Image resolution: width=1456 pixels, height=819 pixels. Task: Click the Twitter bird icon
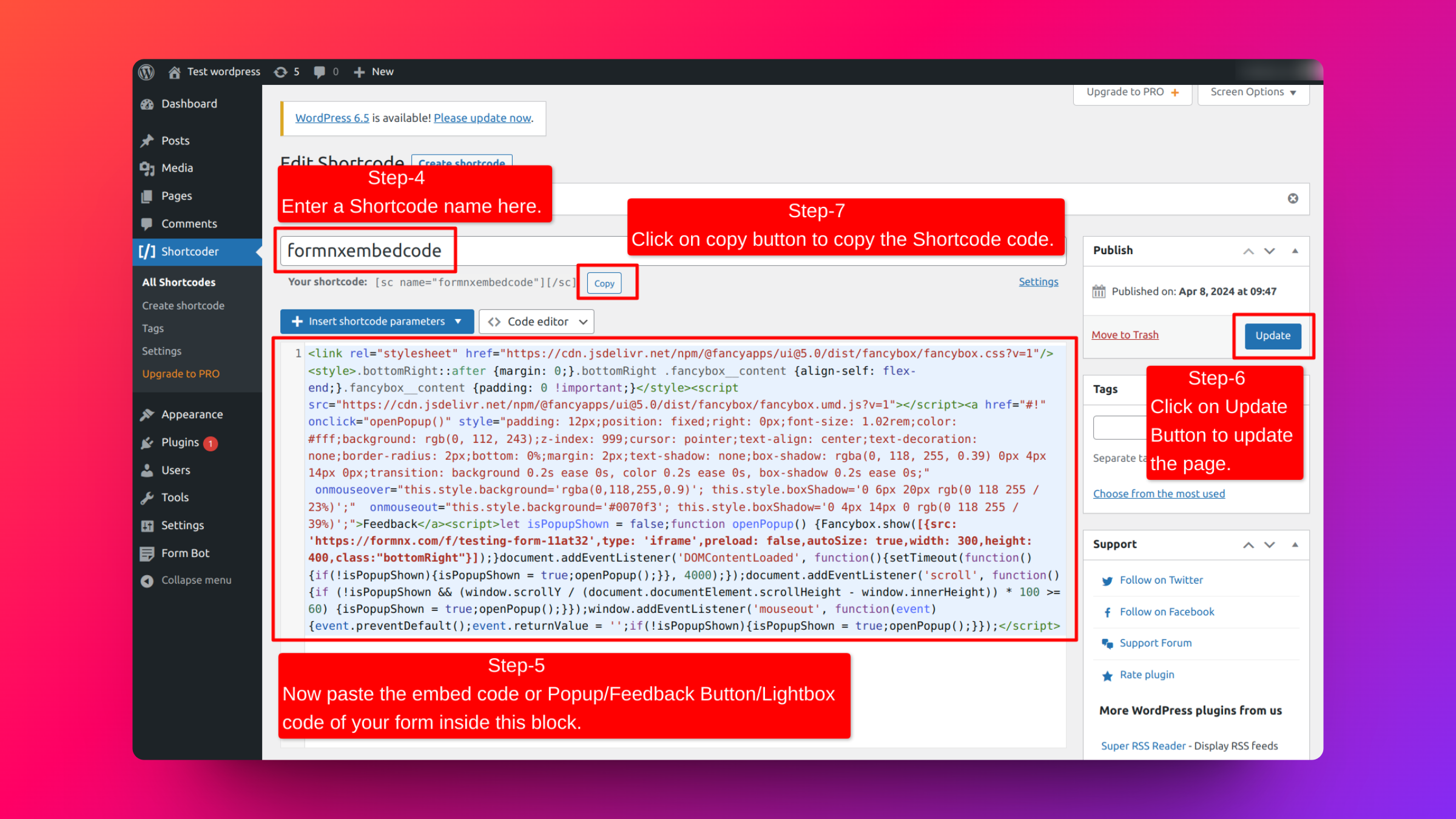pos(1107,581)
